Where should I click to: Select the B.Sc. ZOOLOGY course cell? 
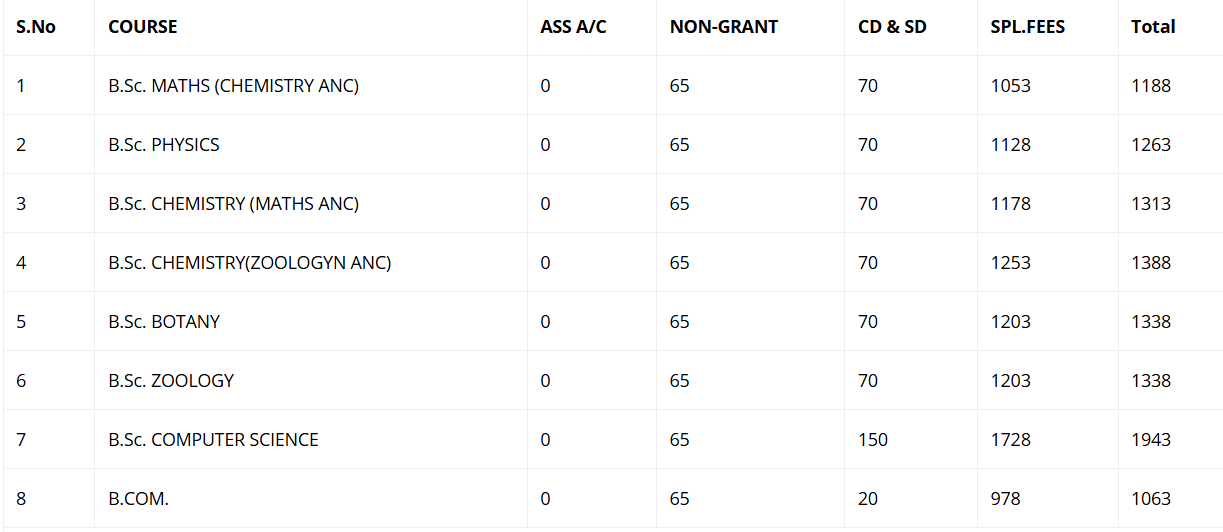pyautogui.click(x=171, y=381)
